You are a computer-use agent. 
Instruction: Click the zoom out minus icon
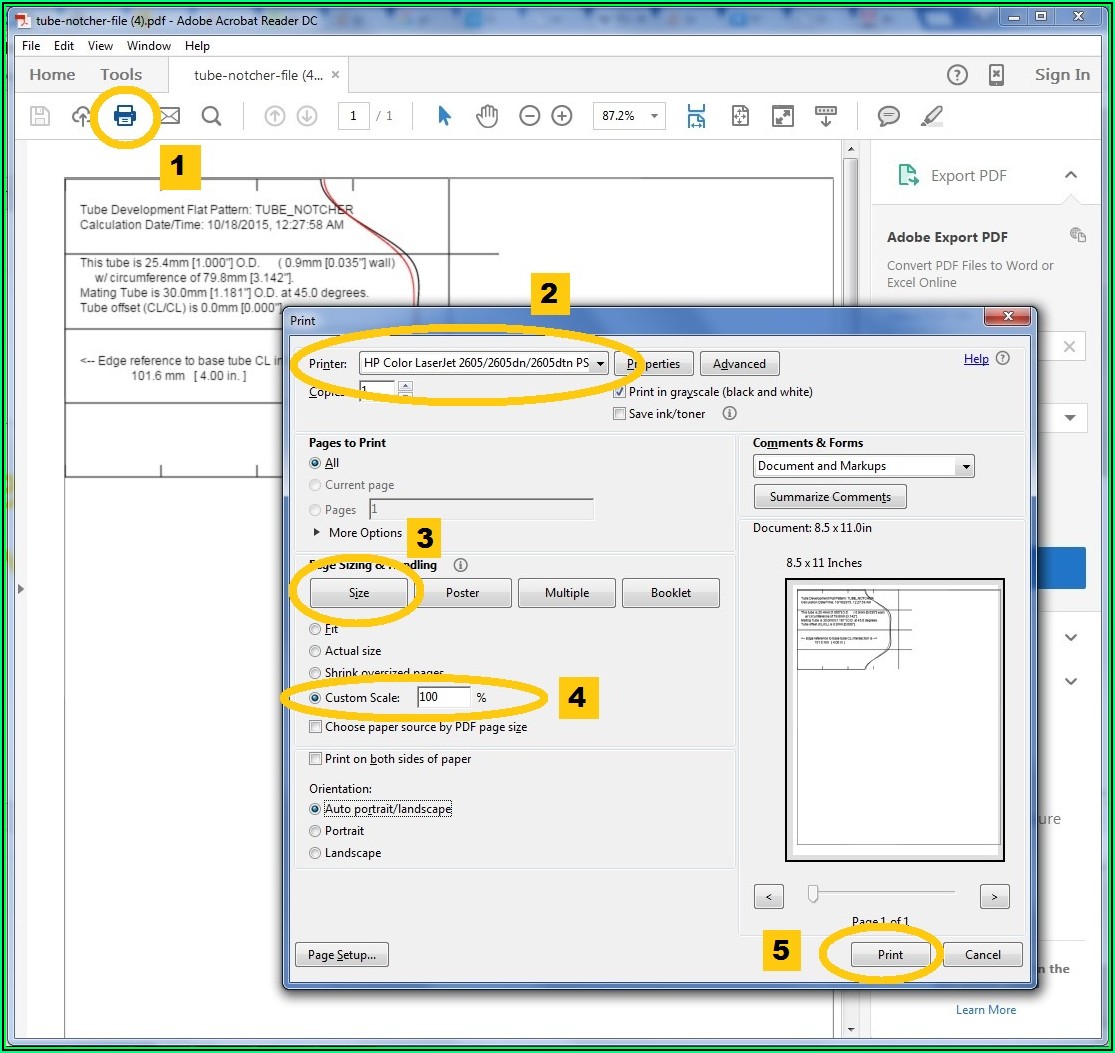[530, 116]
